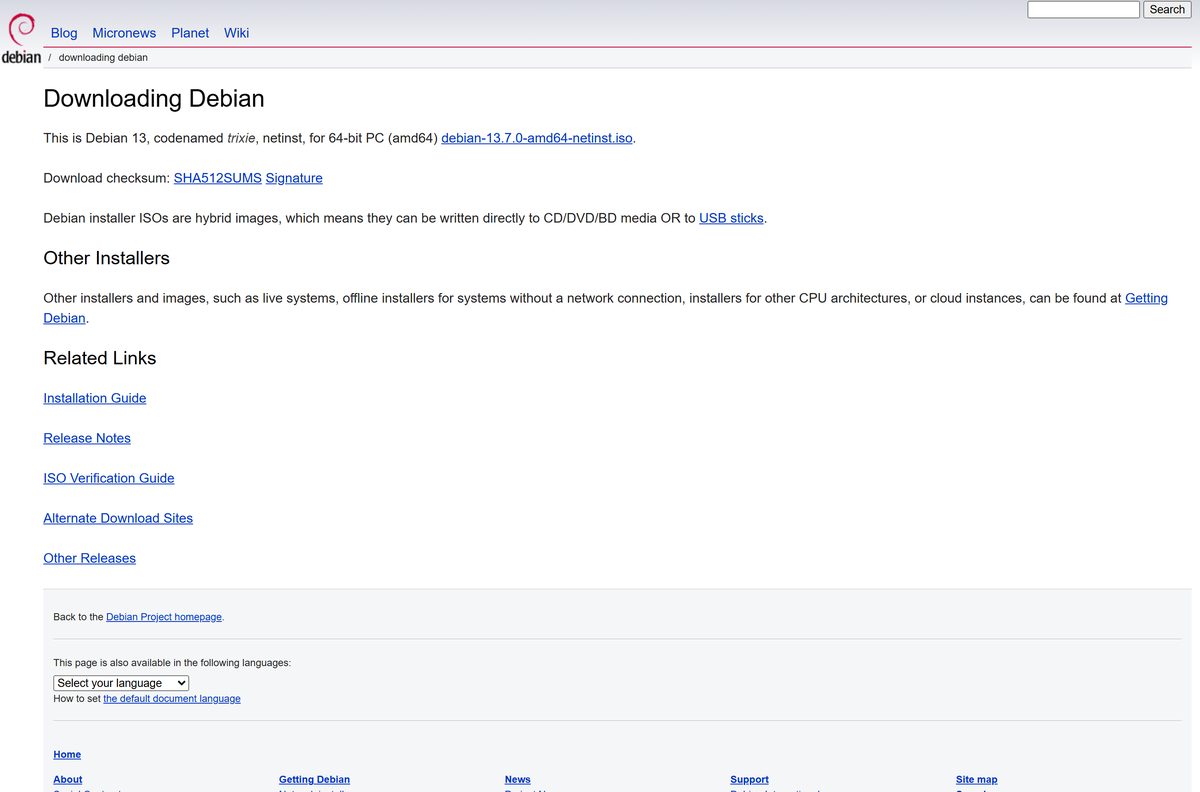Click the search text field
Viewport: 1200px width, 792px height.
pos(1083,9)
